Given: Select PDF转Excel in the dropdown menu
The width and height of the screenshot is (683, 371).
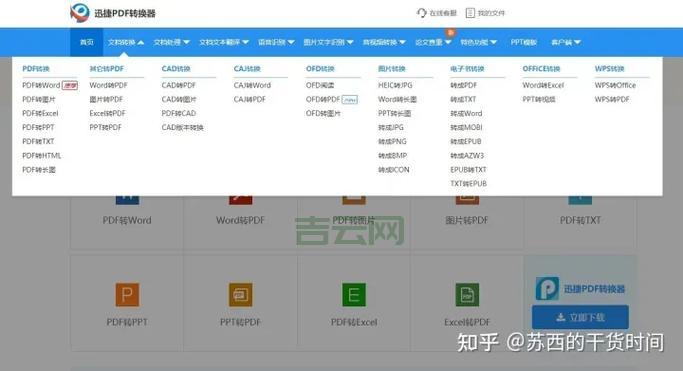Looking at the screenshot, I should click(40, 113).
